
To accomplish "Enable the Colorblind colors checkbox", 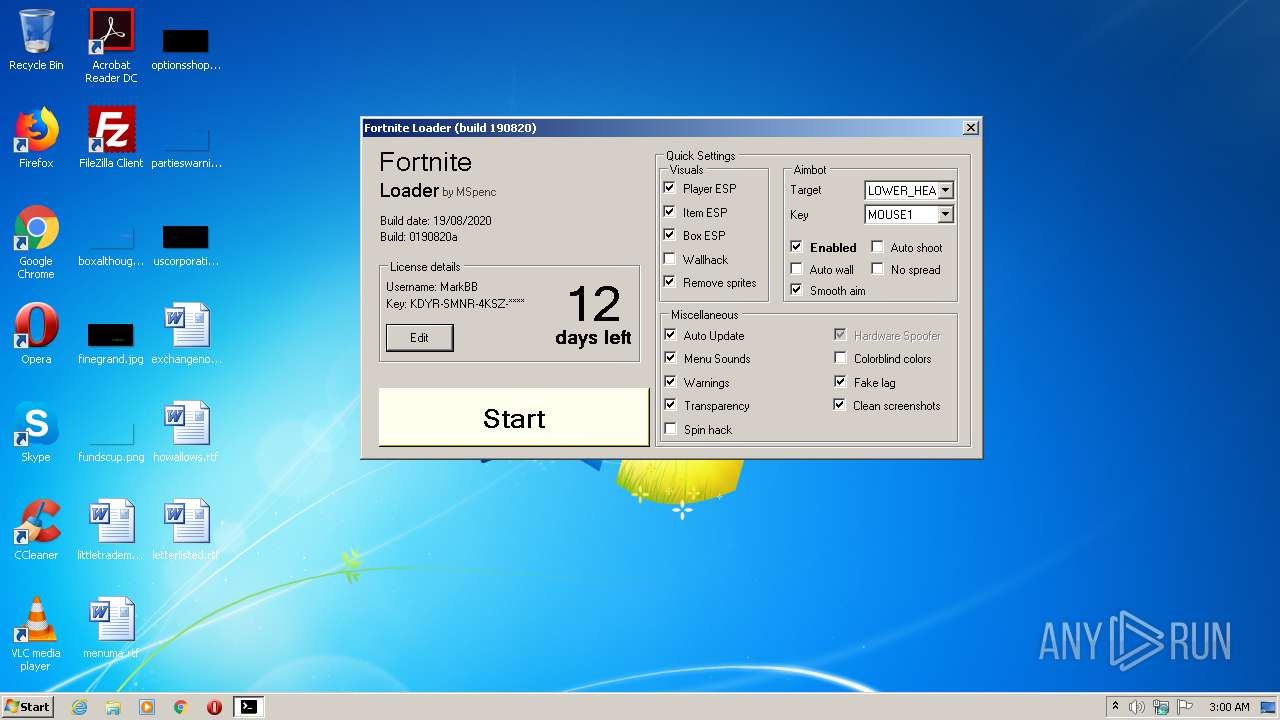I will pyautogui.click(x=840, y=358).
